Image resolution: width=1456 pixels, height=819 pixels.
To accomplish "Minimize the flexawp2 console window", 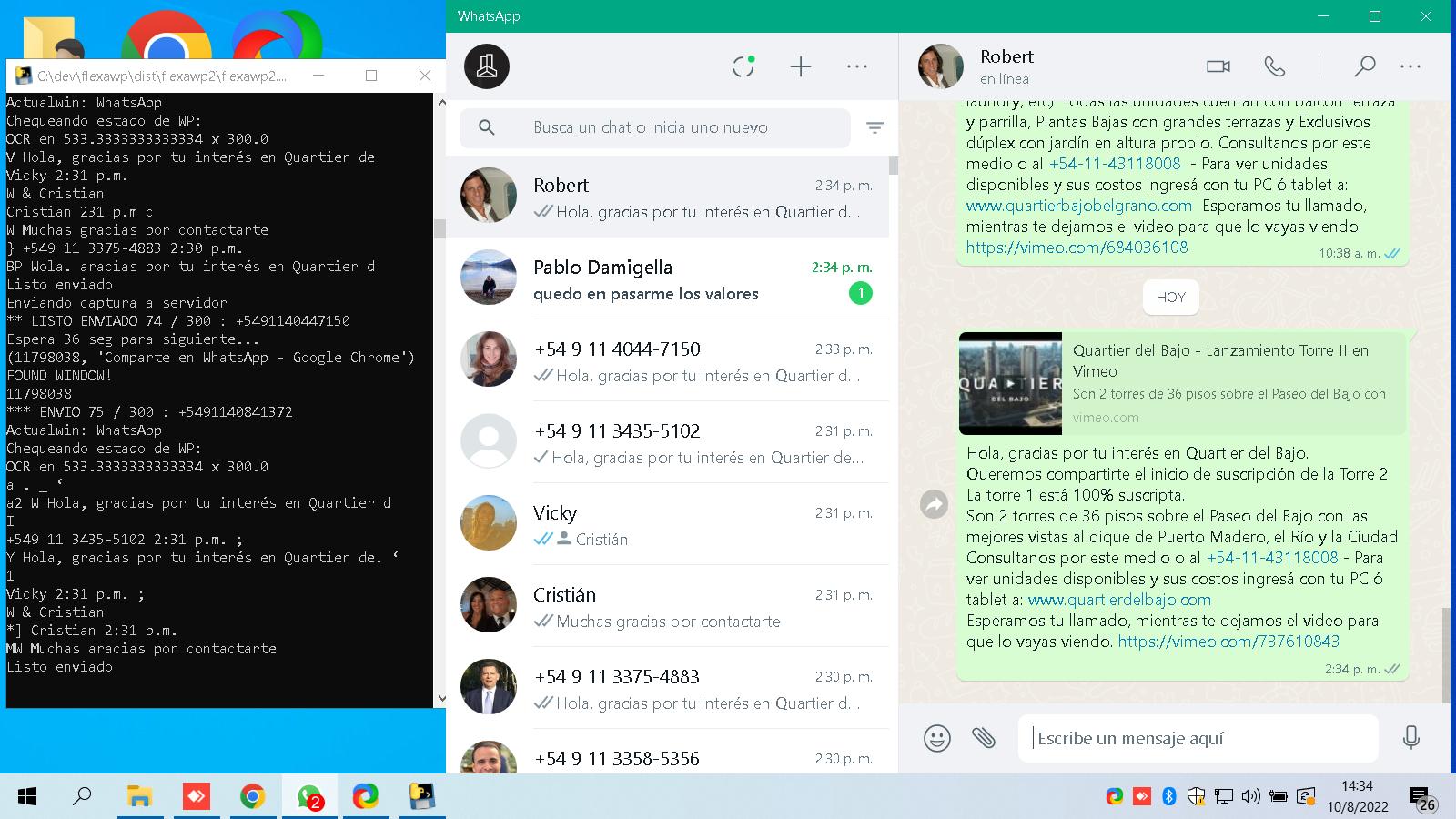I will coord(318,76).
